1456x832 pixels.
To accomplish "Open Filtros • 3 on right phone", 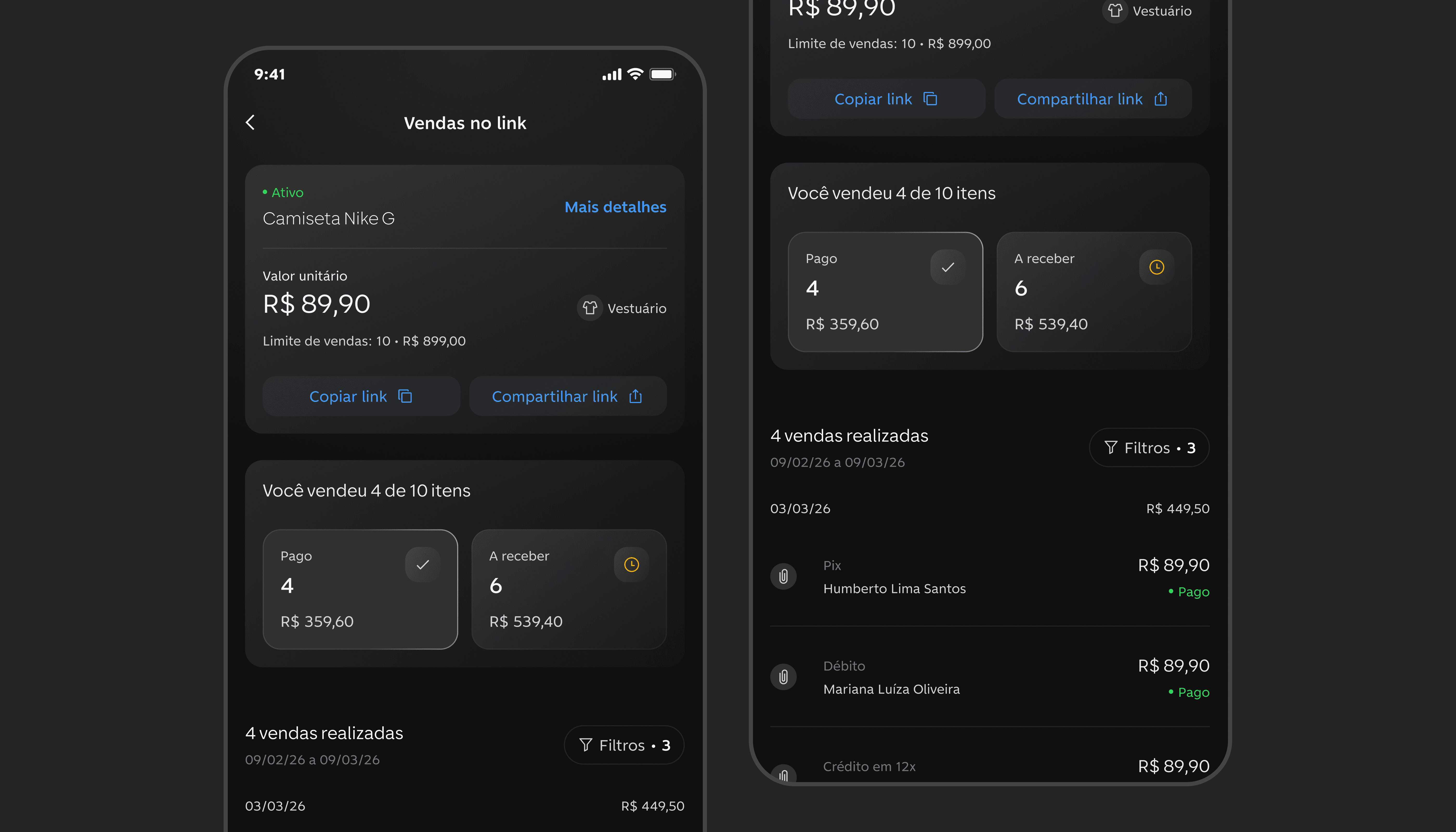I will 1149,447.
